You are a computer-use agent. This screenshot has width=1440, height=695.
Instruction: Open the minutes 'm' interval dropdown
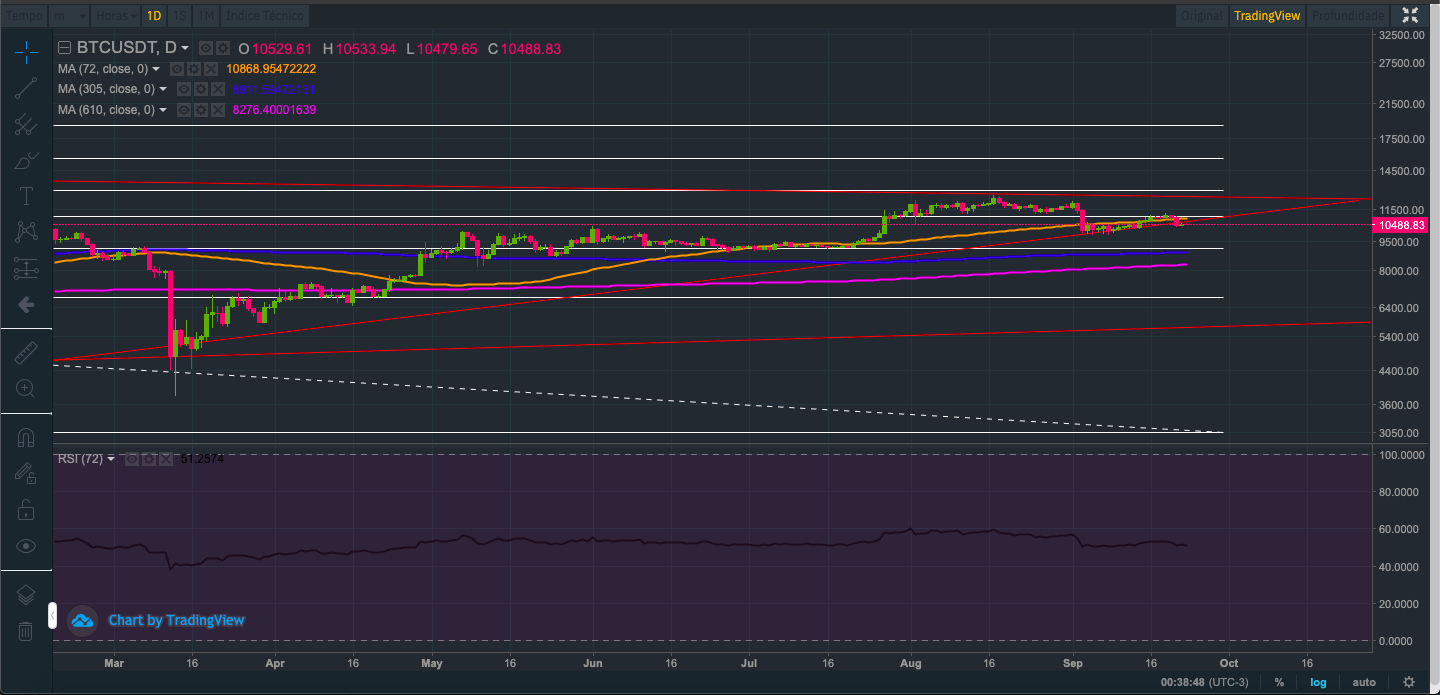[x=68, y=16]
